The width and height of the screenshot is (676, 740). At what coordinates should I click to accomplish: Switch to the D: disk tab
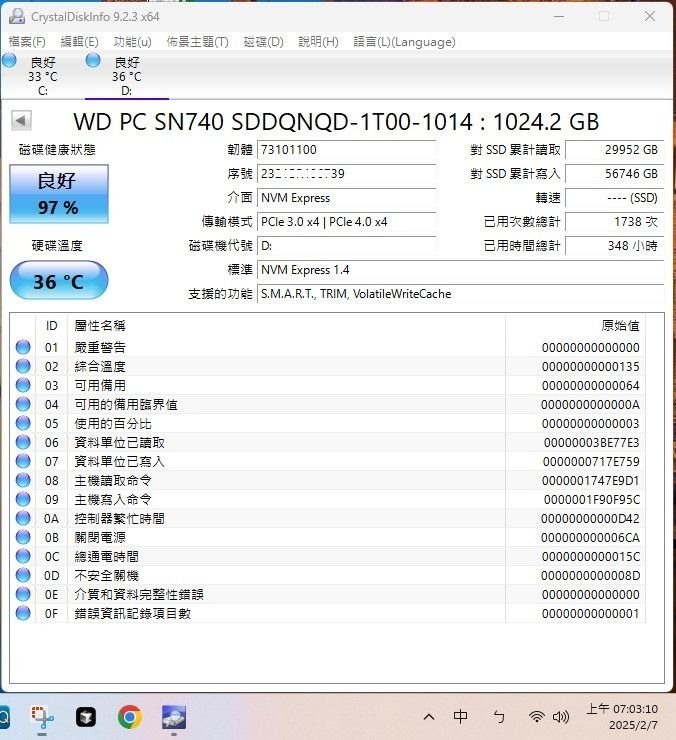[127, 76]
